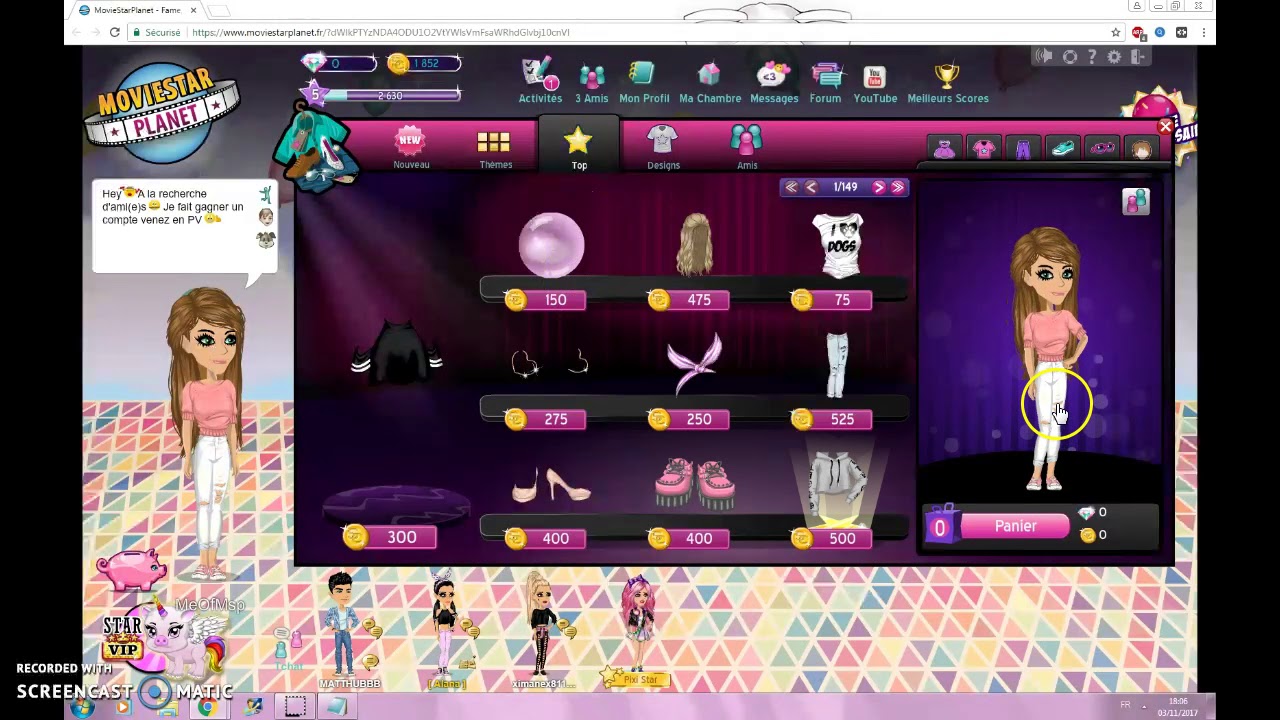Click the 525 coin price button
The image size is (1280, 720).
click(832, 419)
